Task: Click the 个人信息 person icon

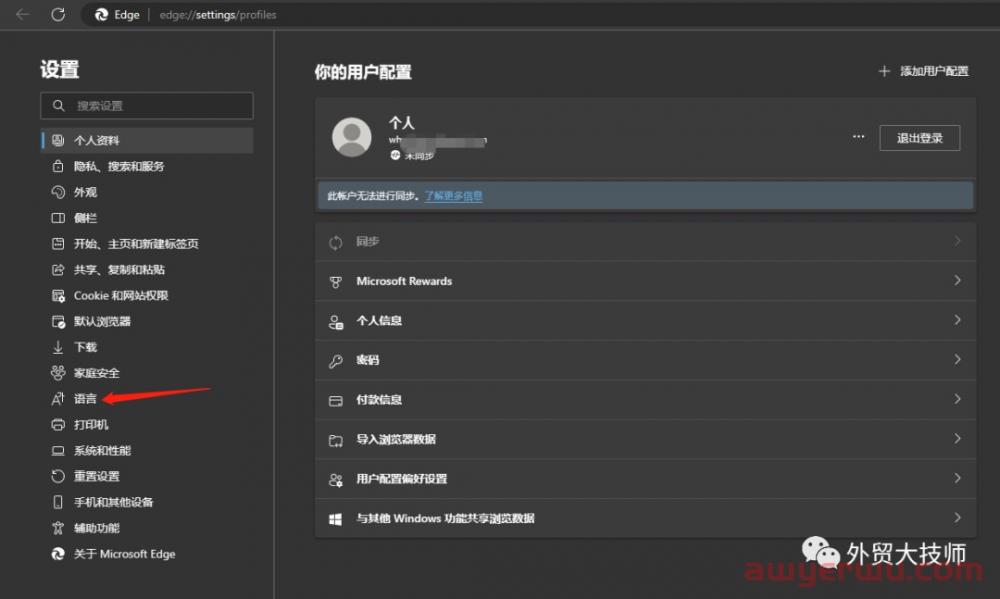Action: click(x=335, y=322)
